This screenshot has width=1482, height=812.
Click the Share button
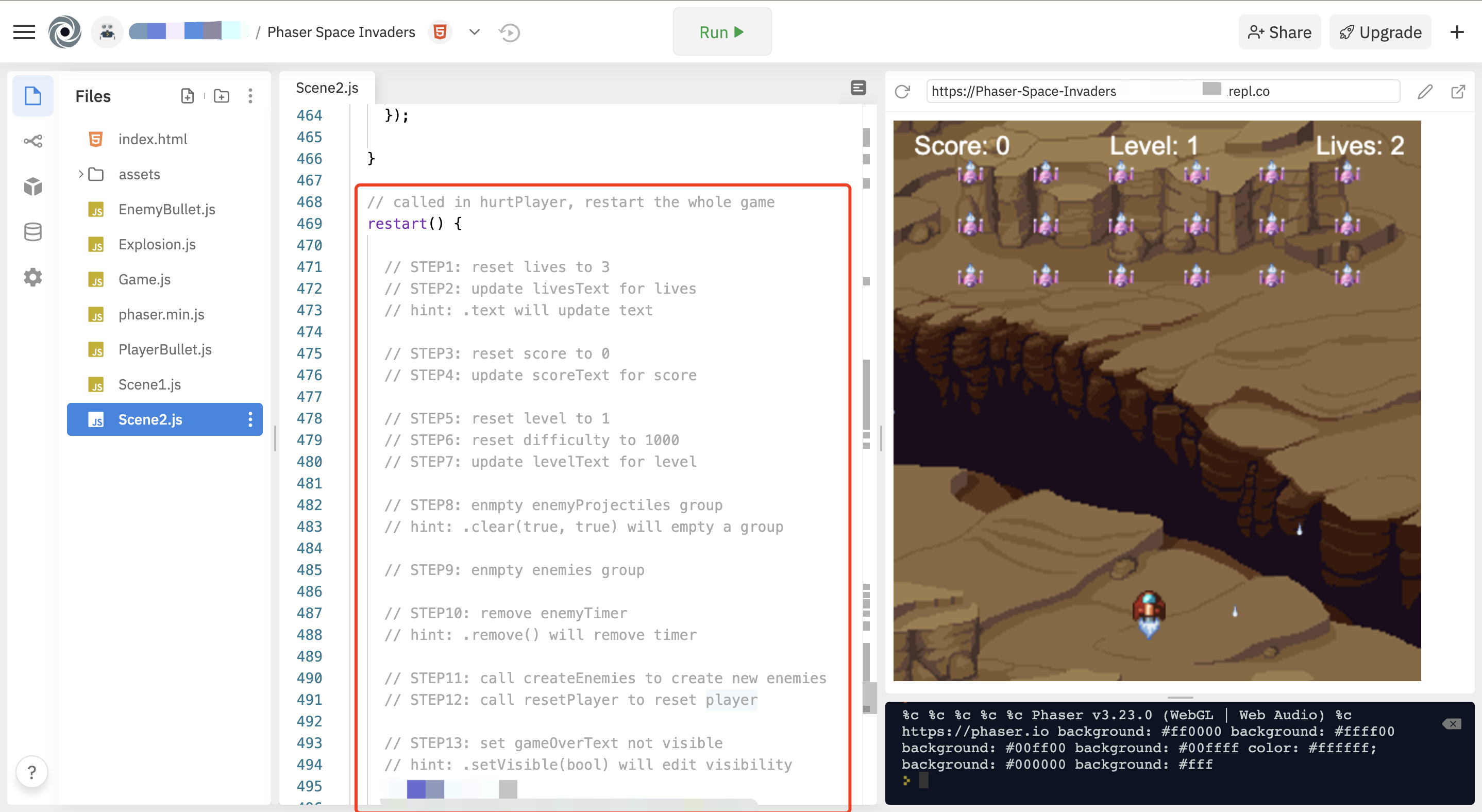(1279, 32)
